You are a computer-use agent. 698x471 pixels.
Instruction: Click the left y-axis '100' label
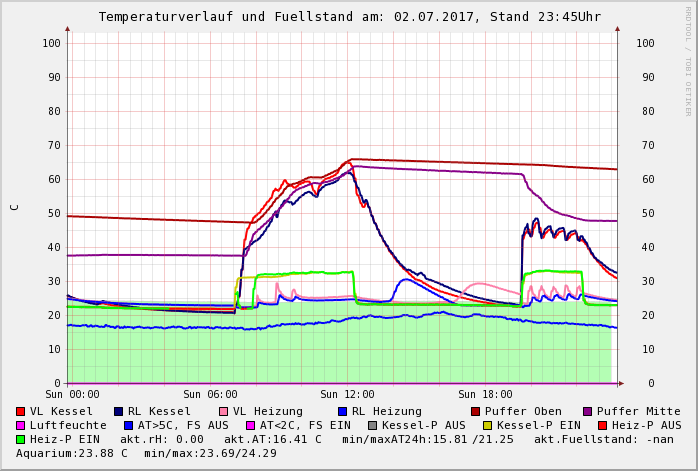[x=51, y=43]
